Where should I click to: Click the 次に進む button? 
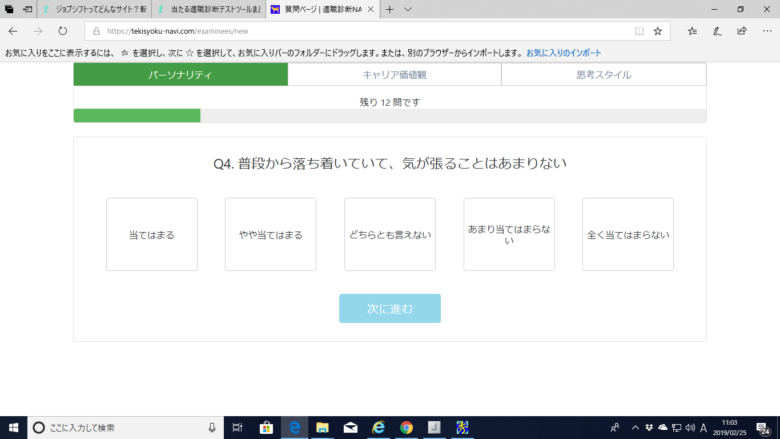pyautogui.click(x=390, y=308)
